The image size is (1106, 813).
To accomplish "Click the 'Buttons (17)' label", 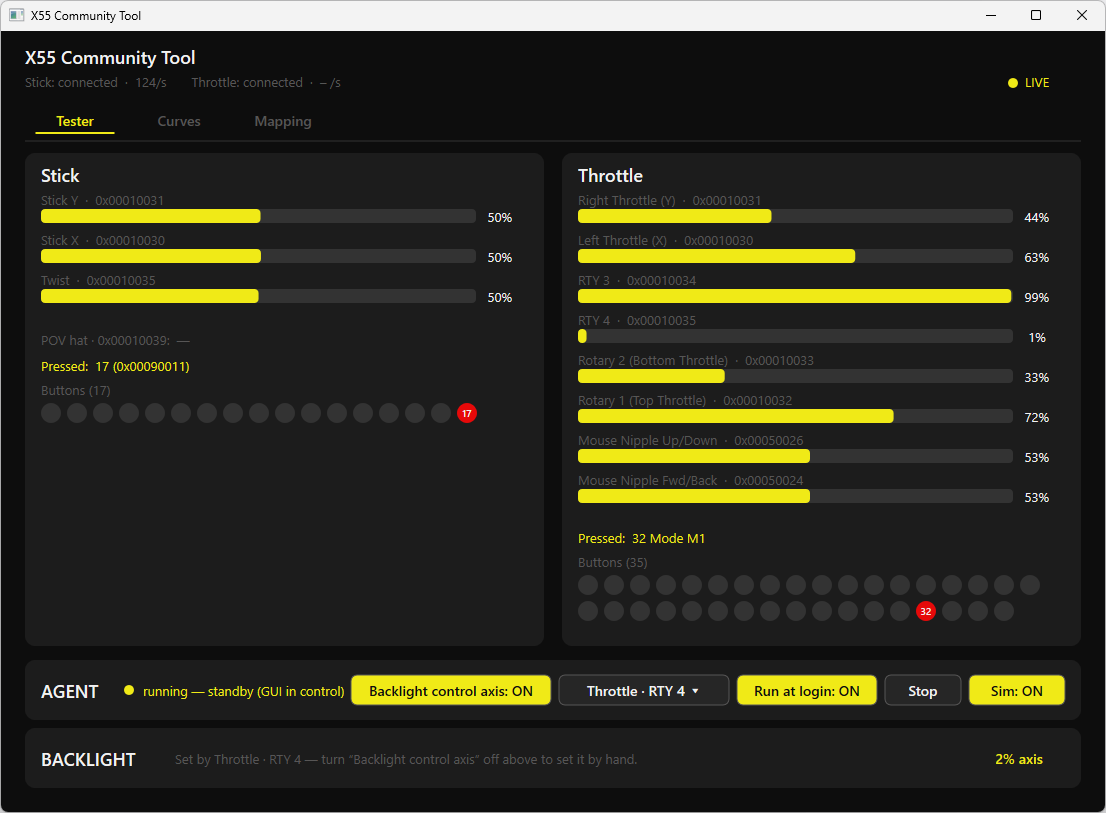I will (75, 391).
